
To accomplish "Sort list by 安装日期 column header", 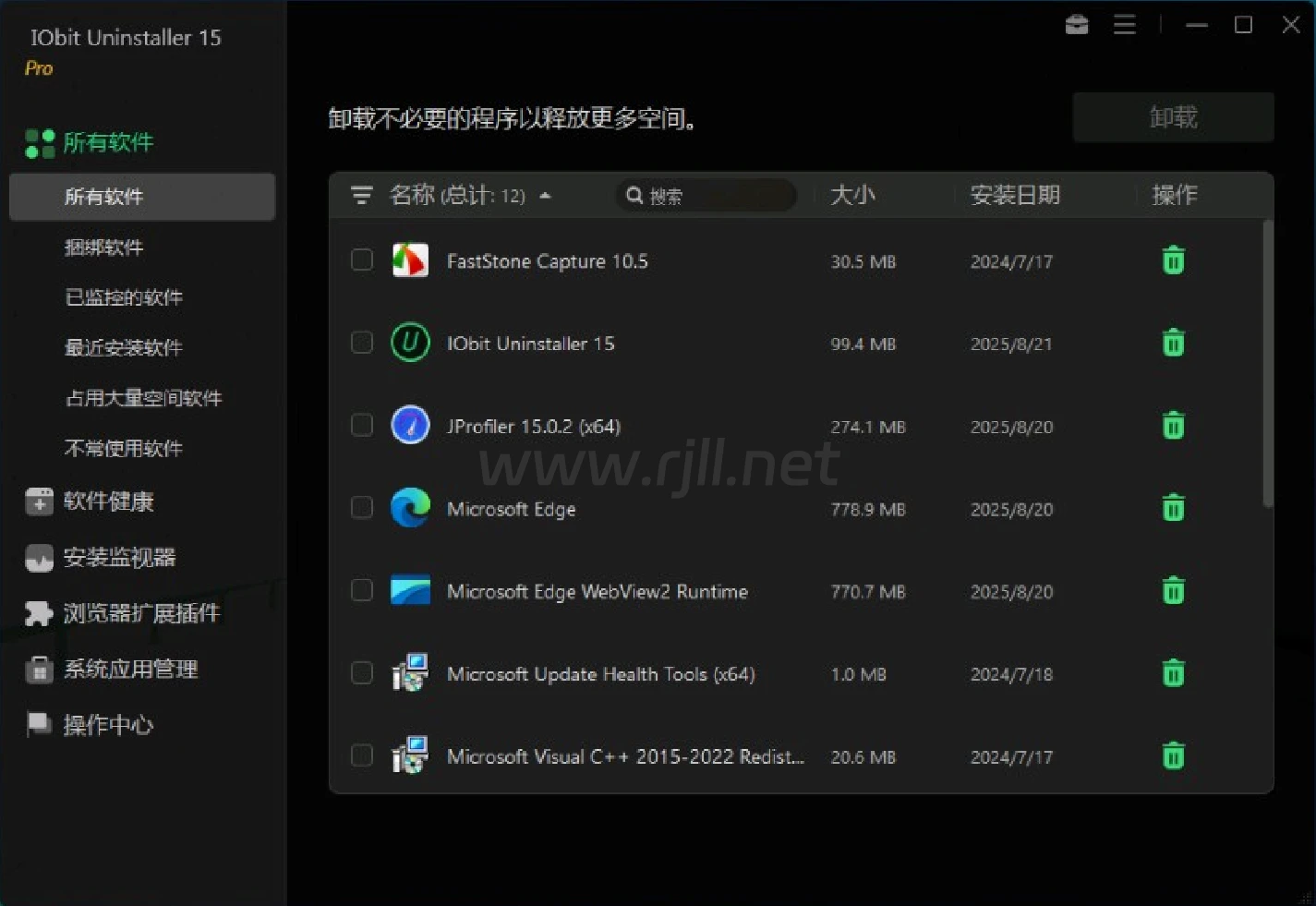I will 1014,195.
